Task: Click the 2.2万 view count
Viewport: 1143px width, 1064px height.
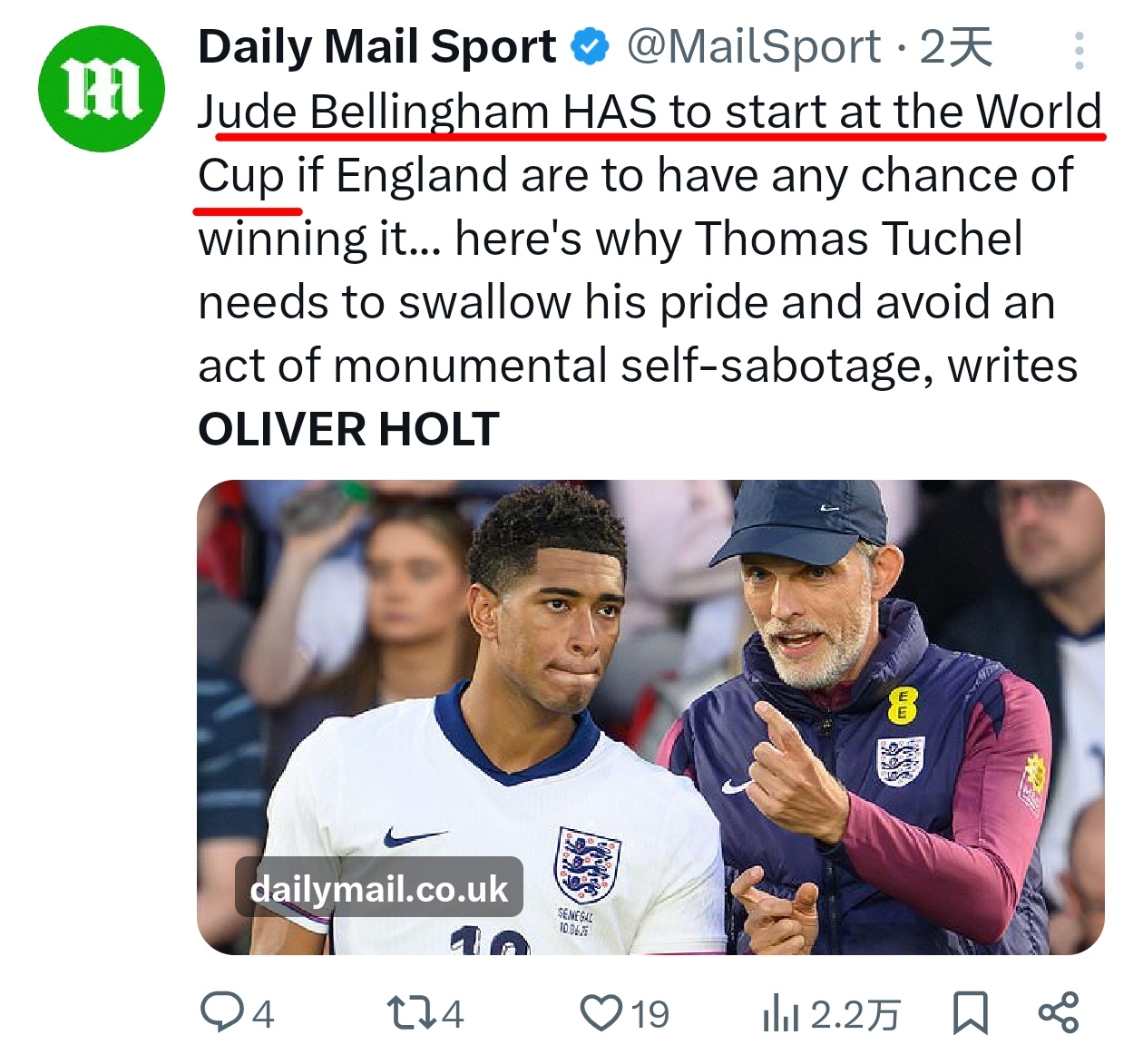Action: (x=855, y=1014)
